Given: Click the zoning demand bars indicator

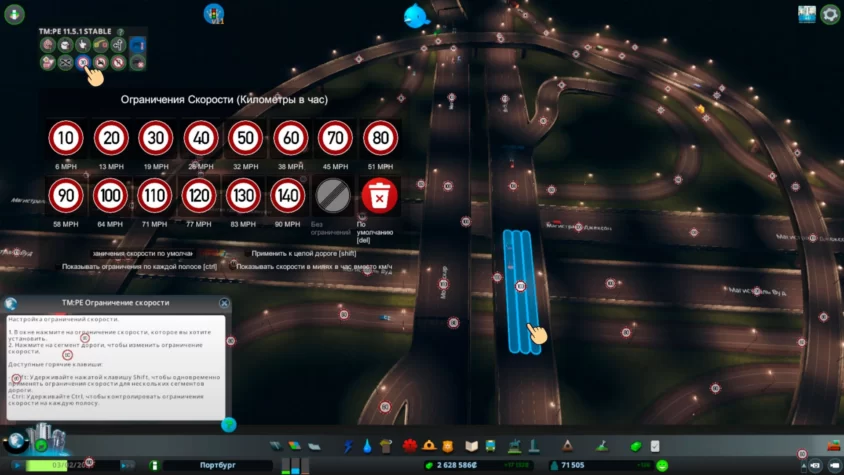Looking at the screenshot, I should 296,466.
